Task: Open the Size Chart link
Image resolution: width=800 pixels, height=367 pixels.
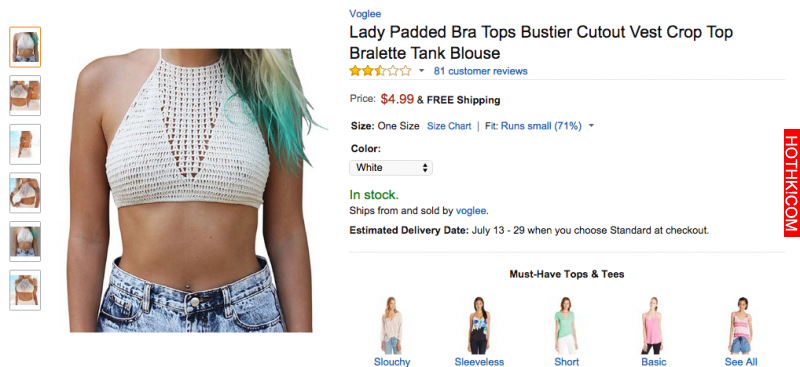Action: [x=449, y=126]
